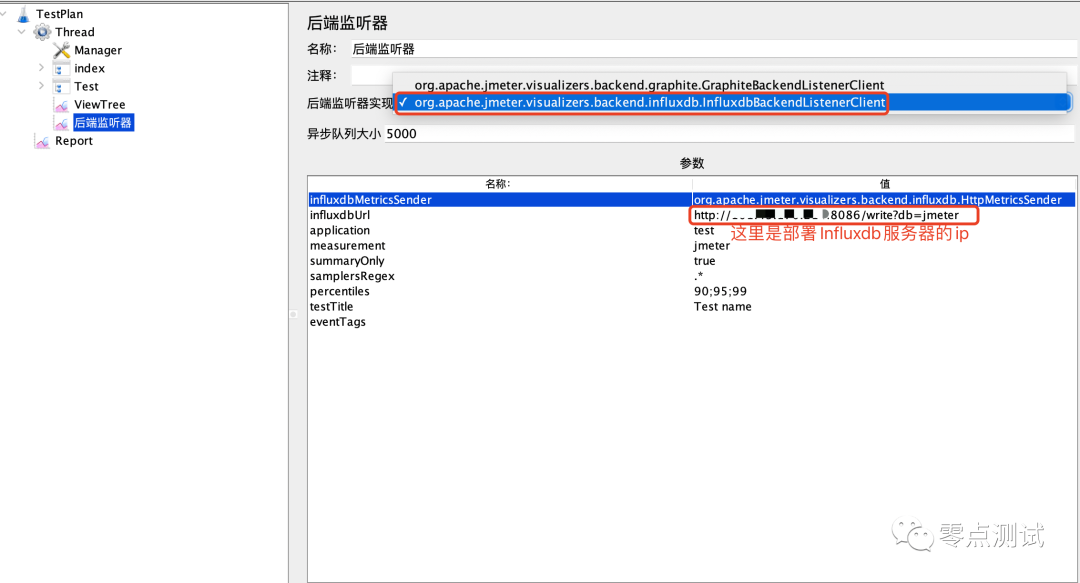Click the Test controller icon
Image resolution: width=1080 pixels, height=583 pixels.
(x=62, y=86)
